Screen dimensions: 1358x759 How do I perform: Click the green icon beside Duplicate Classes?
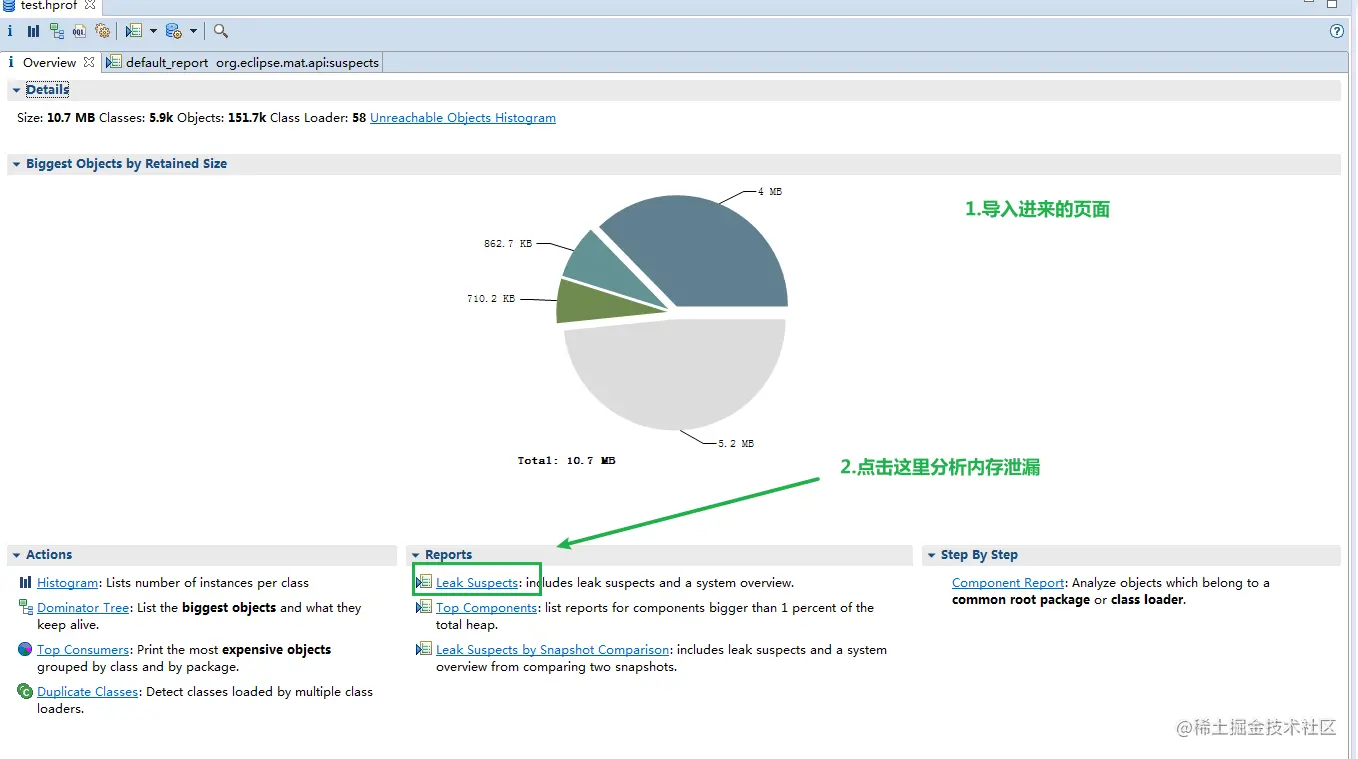[25, 691]
